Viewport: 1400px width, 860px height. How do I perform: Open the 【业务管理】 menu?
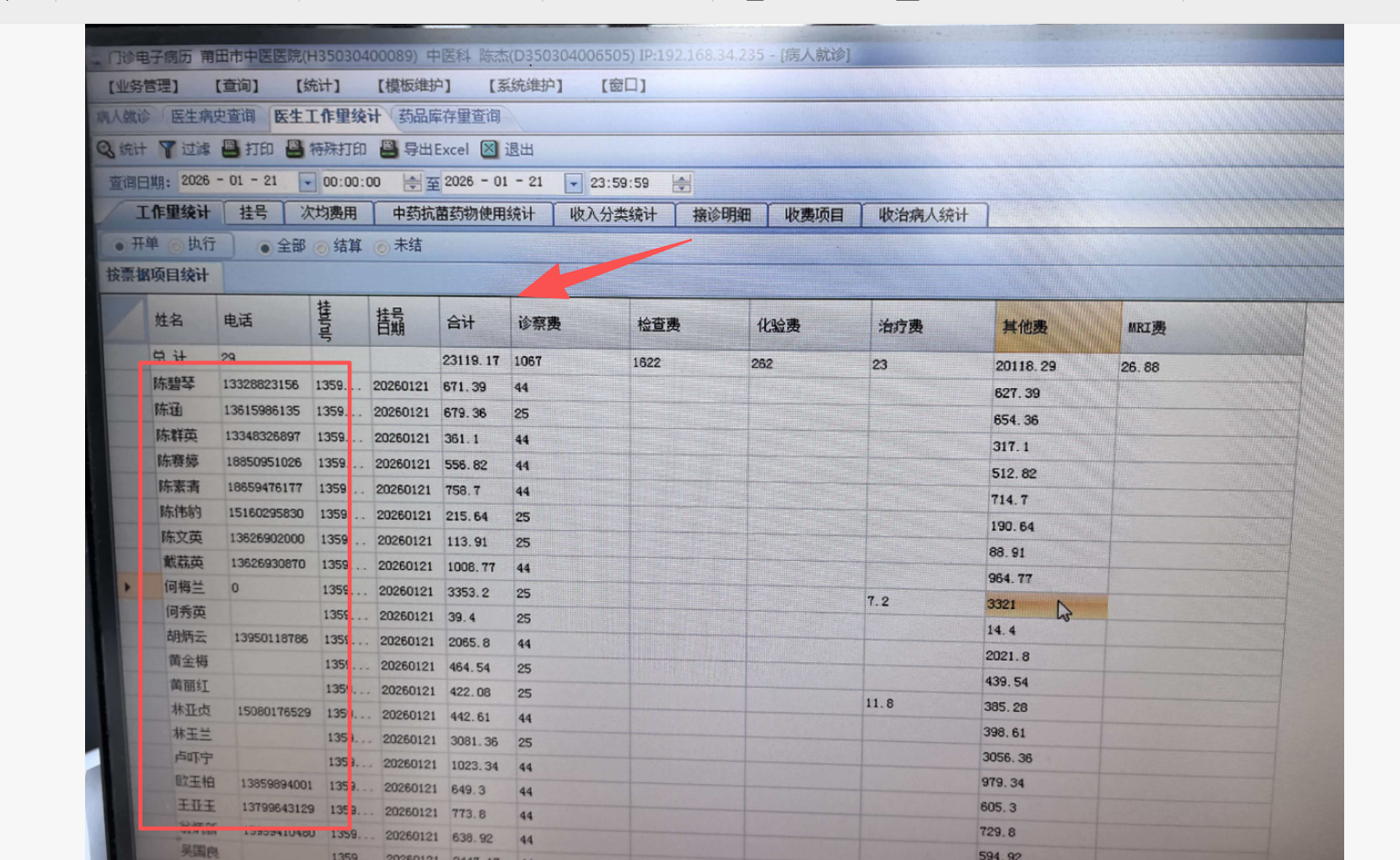(143, 86)
